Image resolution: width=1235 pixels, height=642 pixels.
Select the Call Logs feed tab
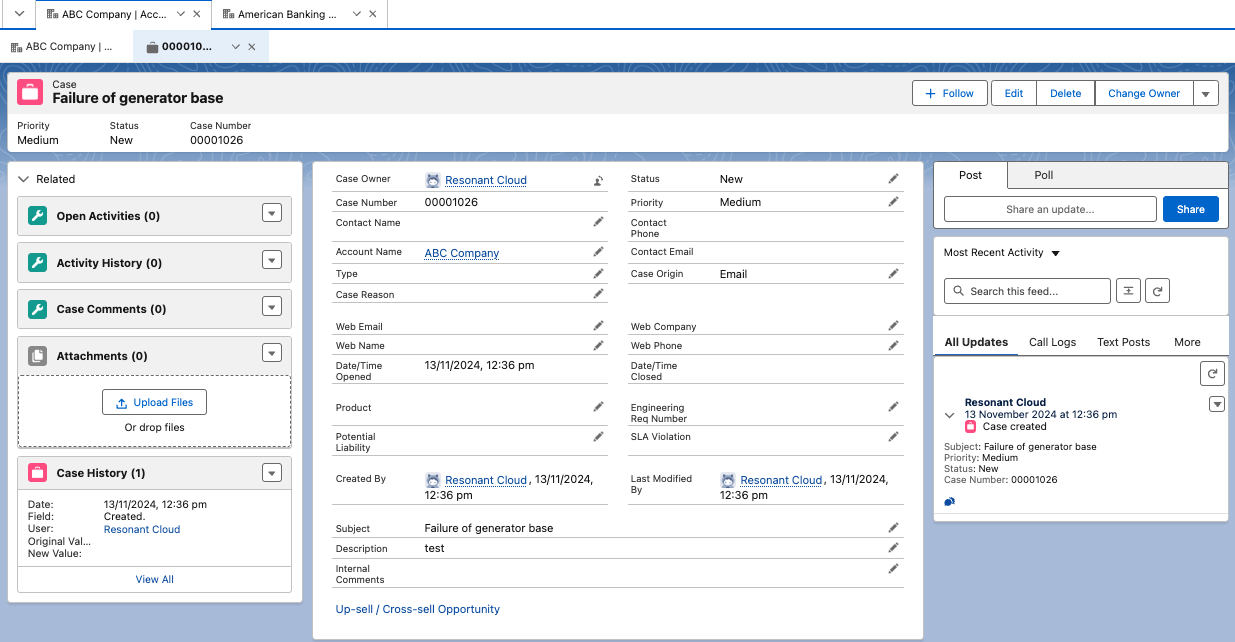click(1052, 342)
